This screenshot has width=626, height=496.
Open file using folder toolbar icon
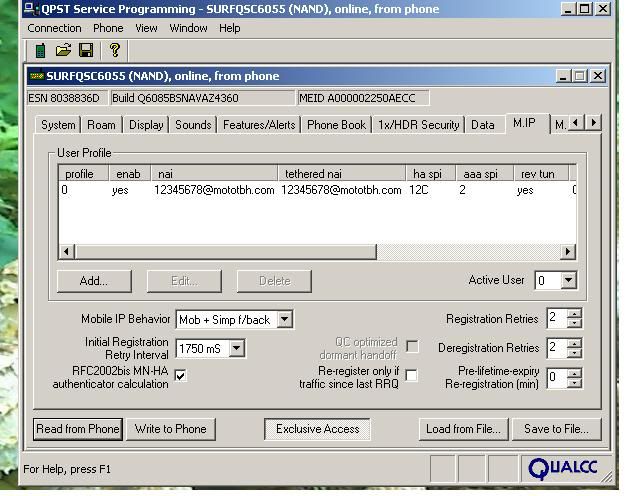63,50
